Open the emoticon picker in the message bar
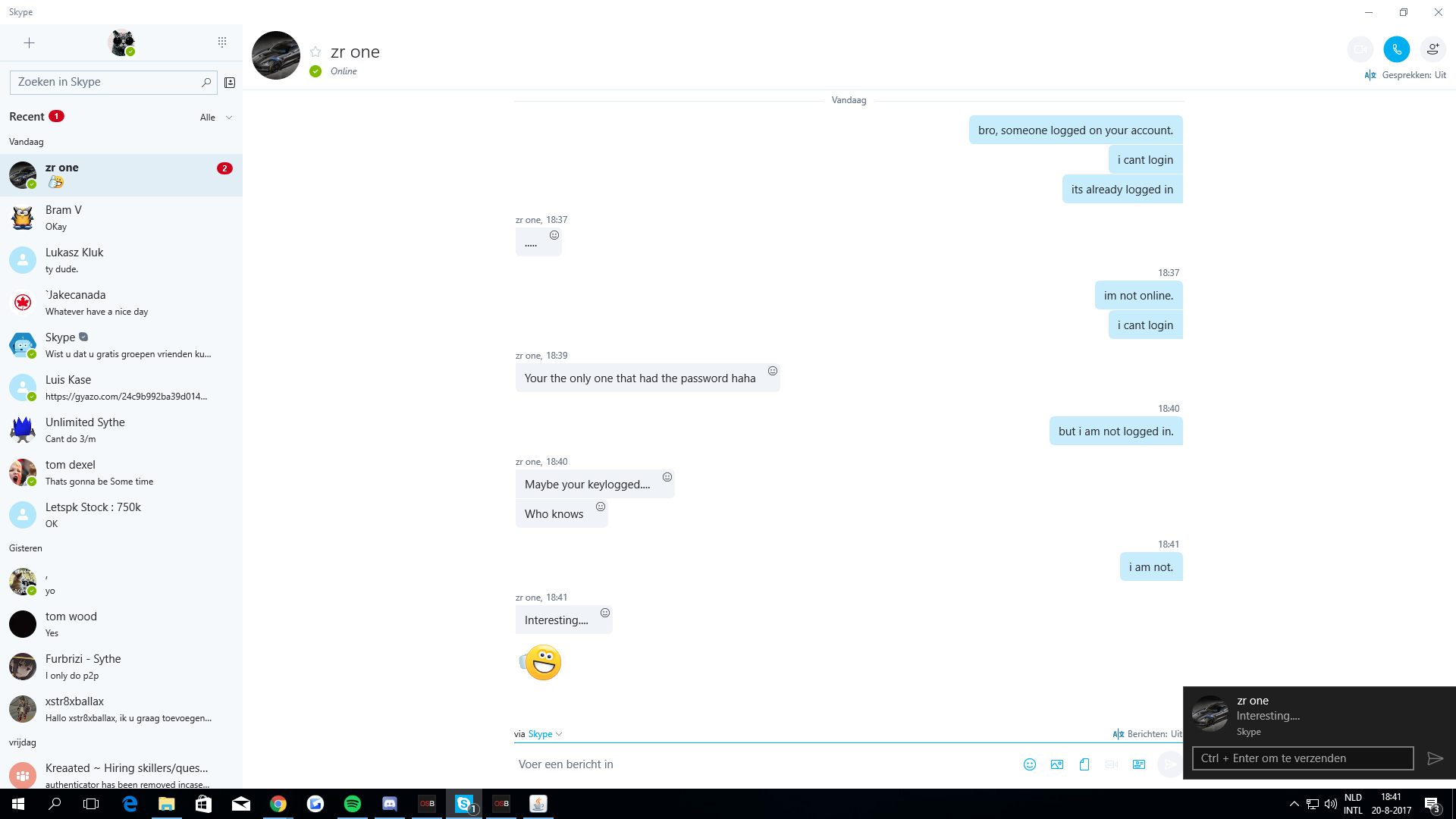 1029,764
